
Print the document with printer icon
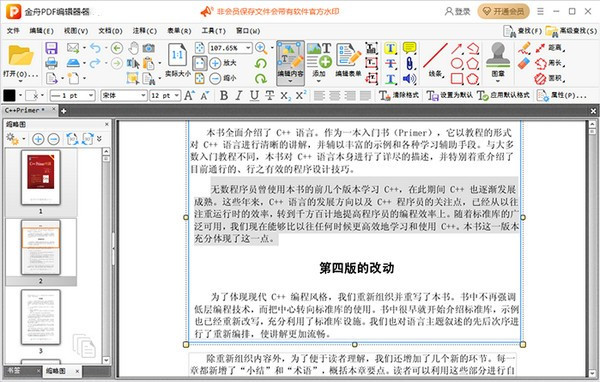[x=51, y=63]
